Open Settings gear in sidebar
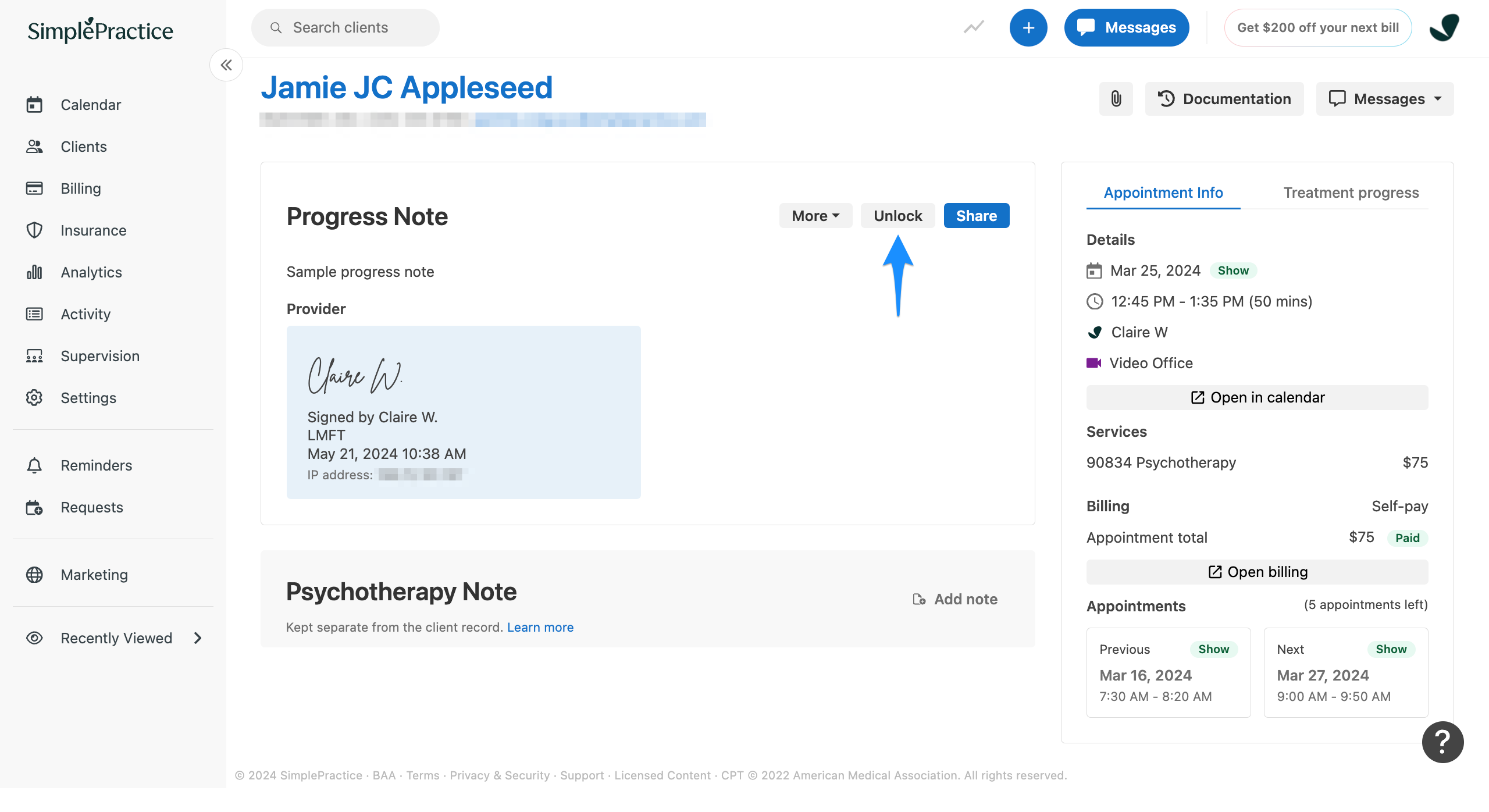Viewport: 1489px width, 812px height. 34,398
